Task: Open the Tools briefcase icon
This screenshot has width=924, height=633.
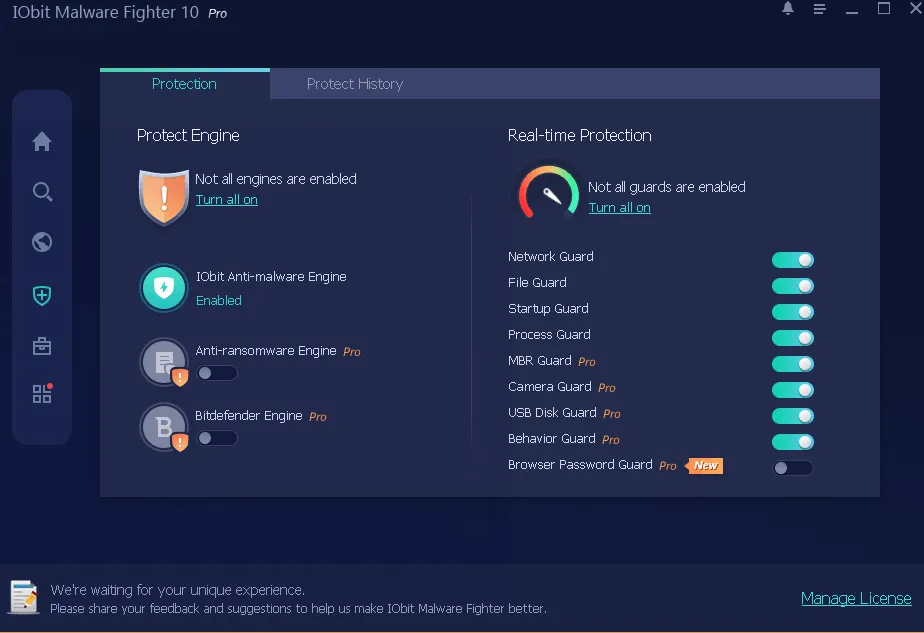Action: coord(42,346)
